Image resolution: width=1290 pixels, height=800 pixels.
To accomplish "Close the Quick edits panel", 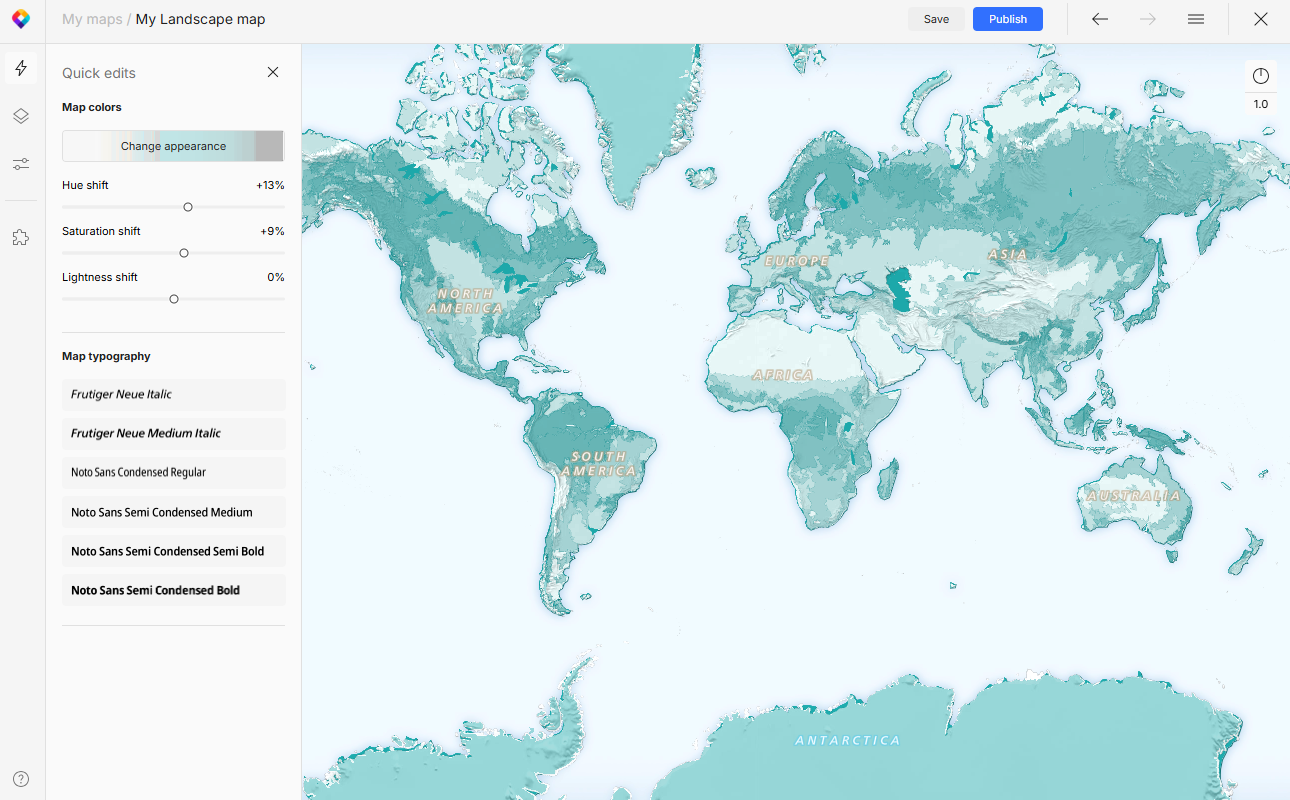I will pos(273,72).
